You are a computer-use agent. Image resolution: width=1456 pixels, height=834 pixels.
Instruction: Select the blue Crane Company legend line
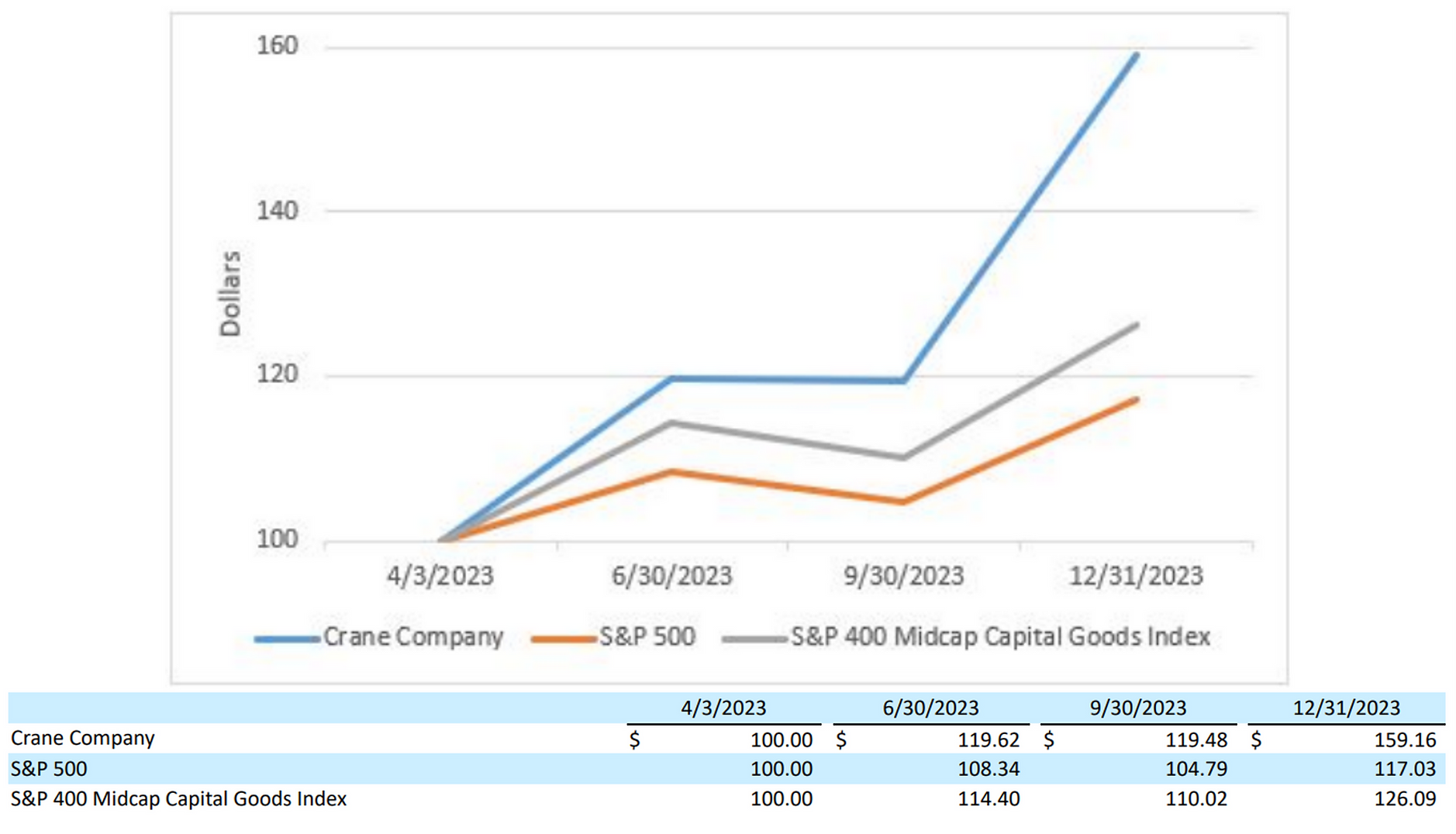coord(287,639)
